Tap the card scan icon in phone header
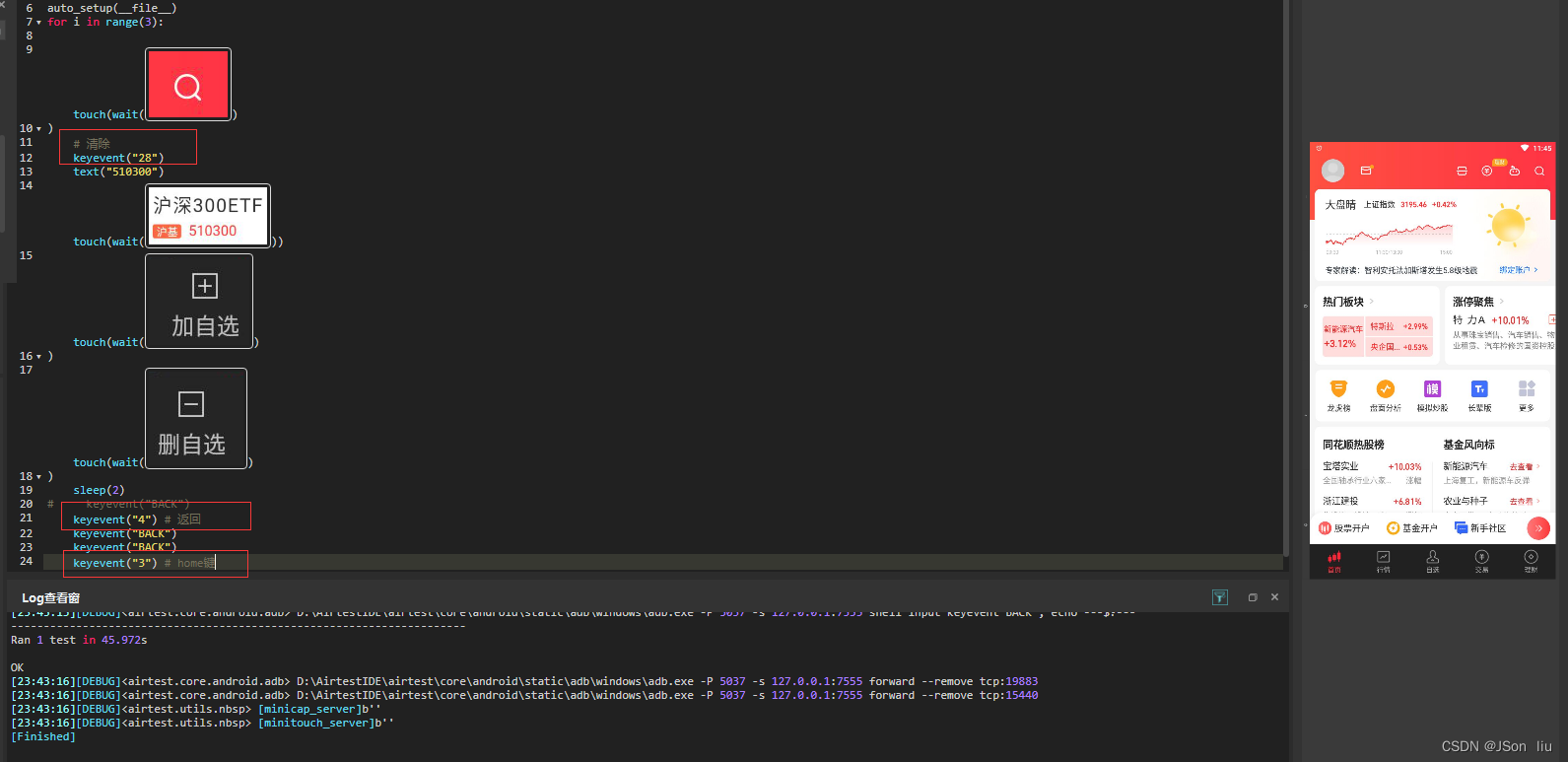 [x=1462, y=171]
